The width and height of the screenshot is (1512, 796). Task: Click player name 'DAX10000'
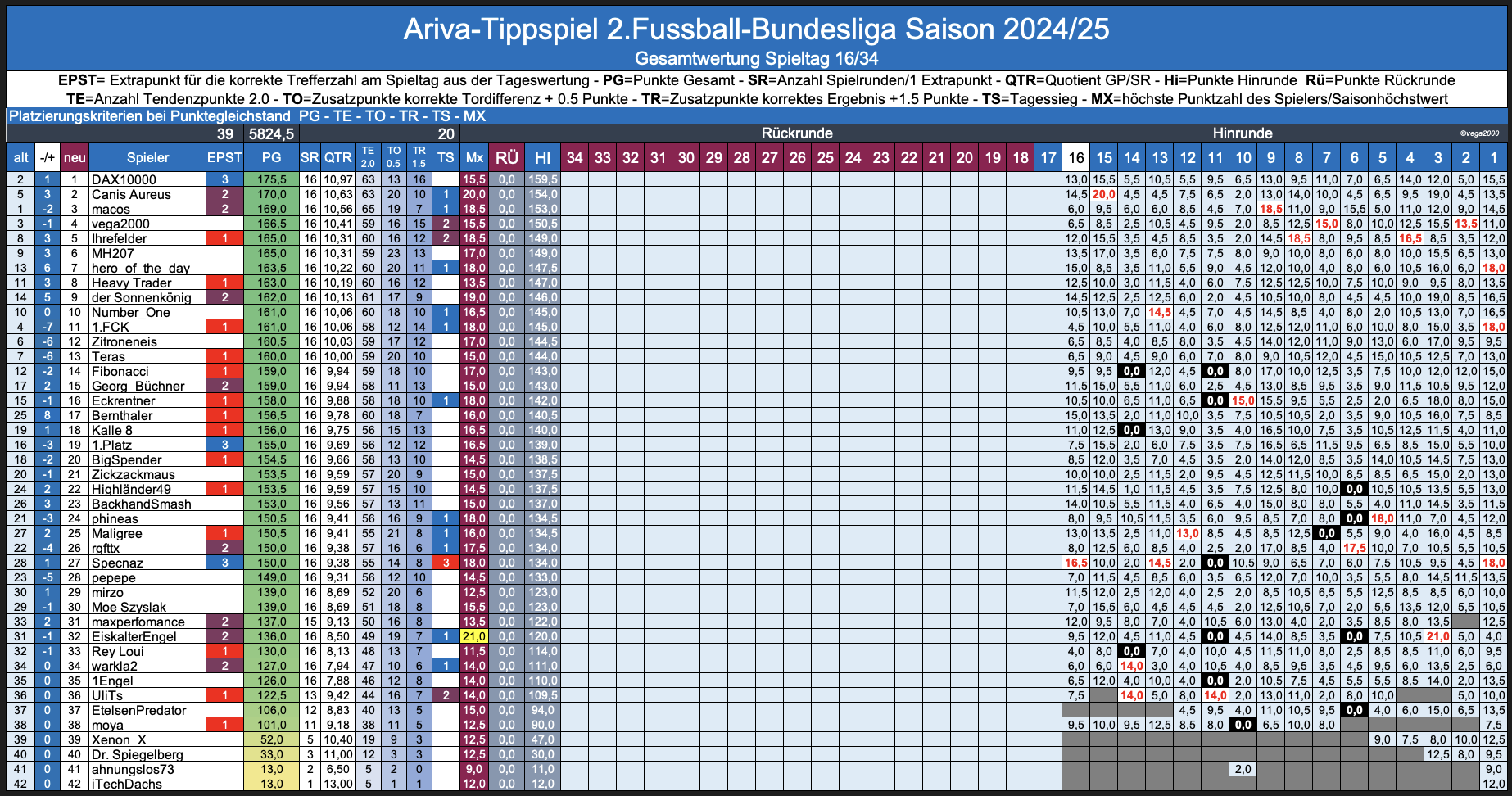pyautogui.click(x=124, y=179)
